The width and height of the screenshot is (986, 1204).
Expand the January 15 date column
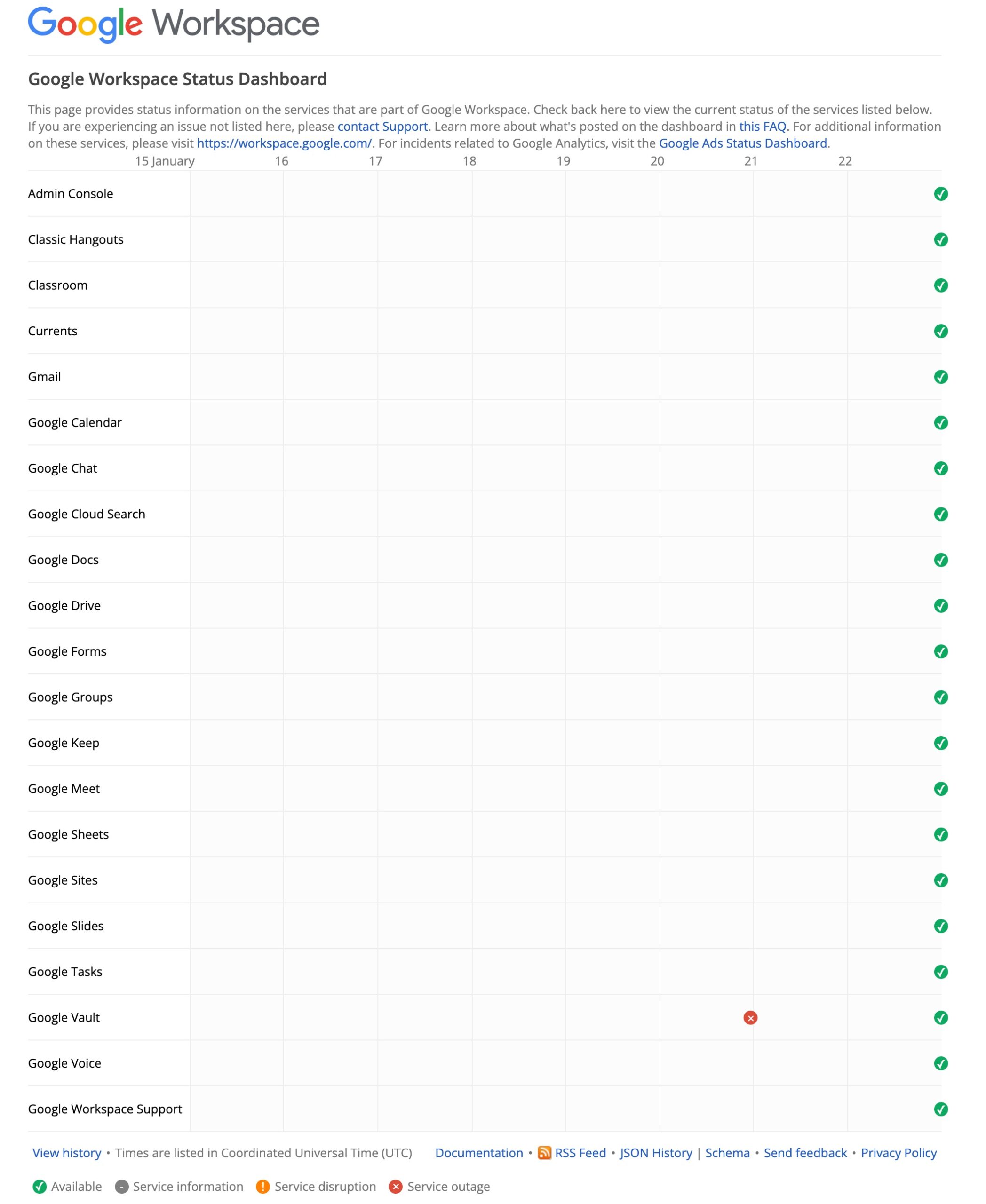(165, 160)
